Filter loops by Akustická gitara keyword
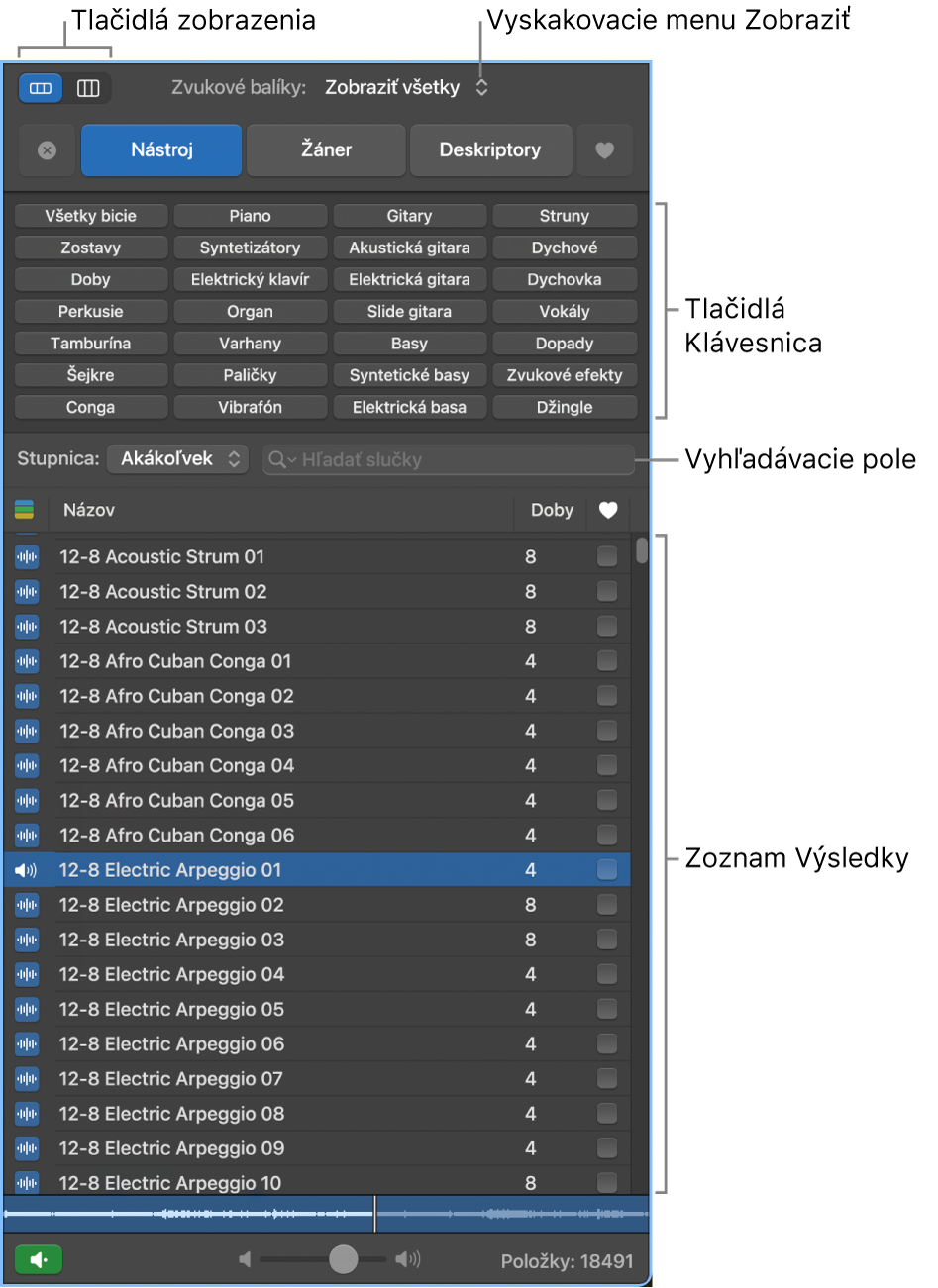 click(x=409, y=248)
